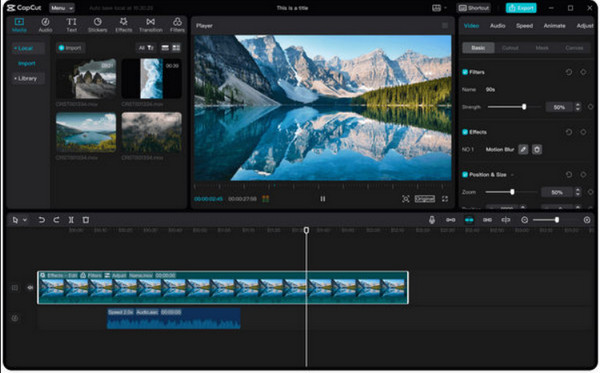Open the Menu dropdown
This screenshot has height=373, width=600.
click(x=62, y=8)
